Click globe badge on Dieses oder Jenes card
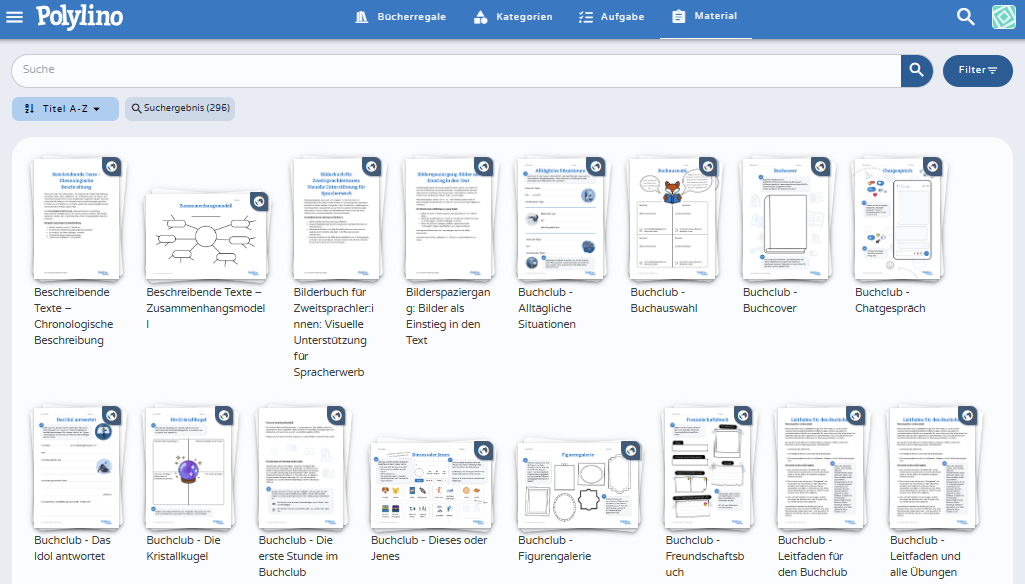Image resolution: width=1025 pixels, height=584 pixels. coord(484,450)
